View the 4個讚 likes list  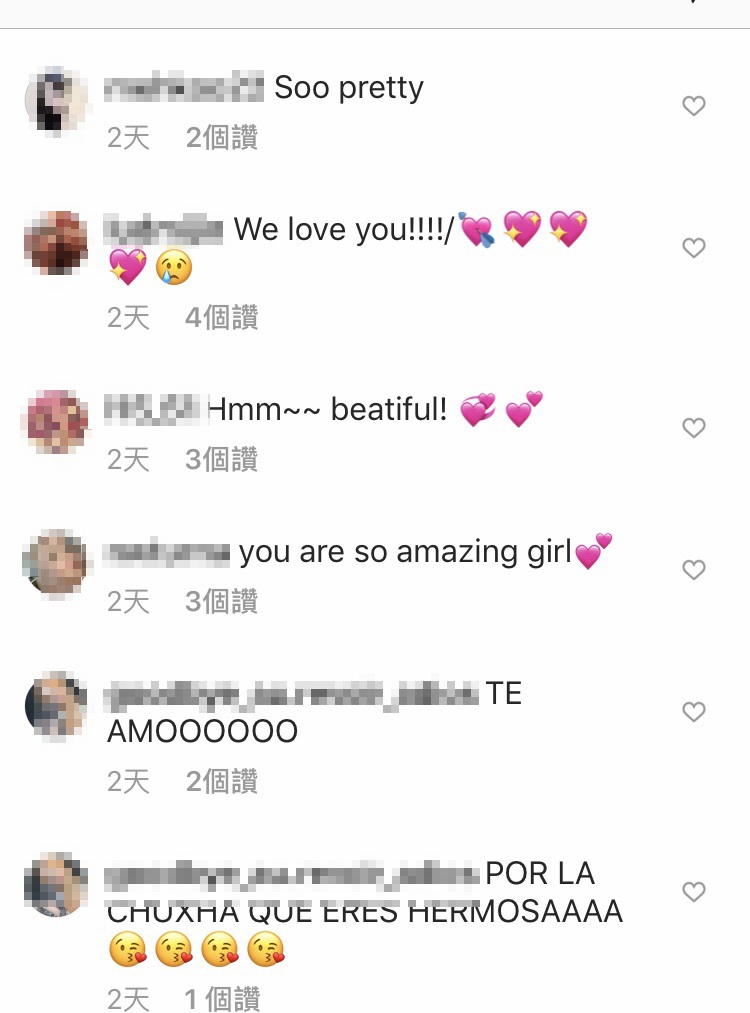click(x=222, y=318)
